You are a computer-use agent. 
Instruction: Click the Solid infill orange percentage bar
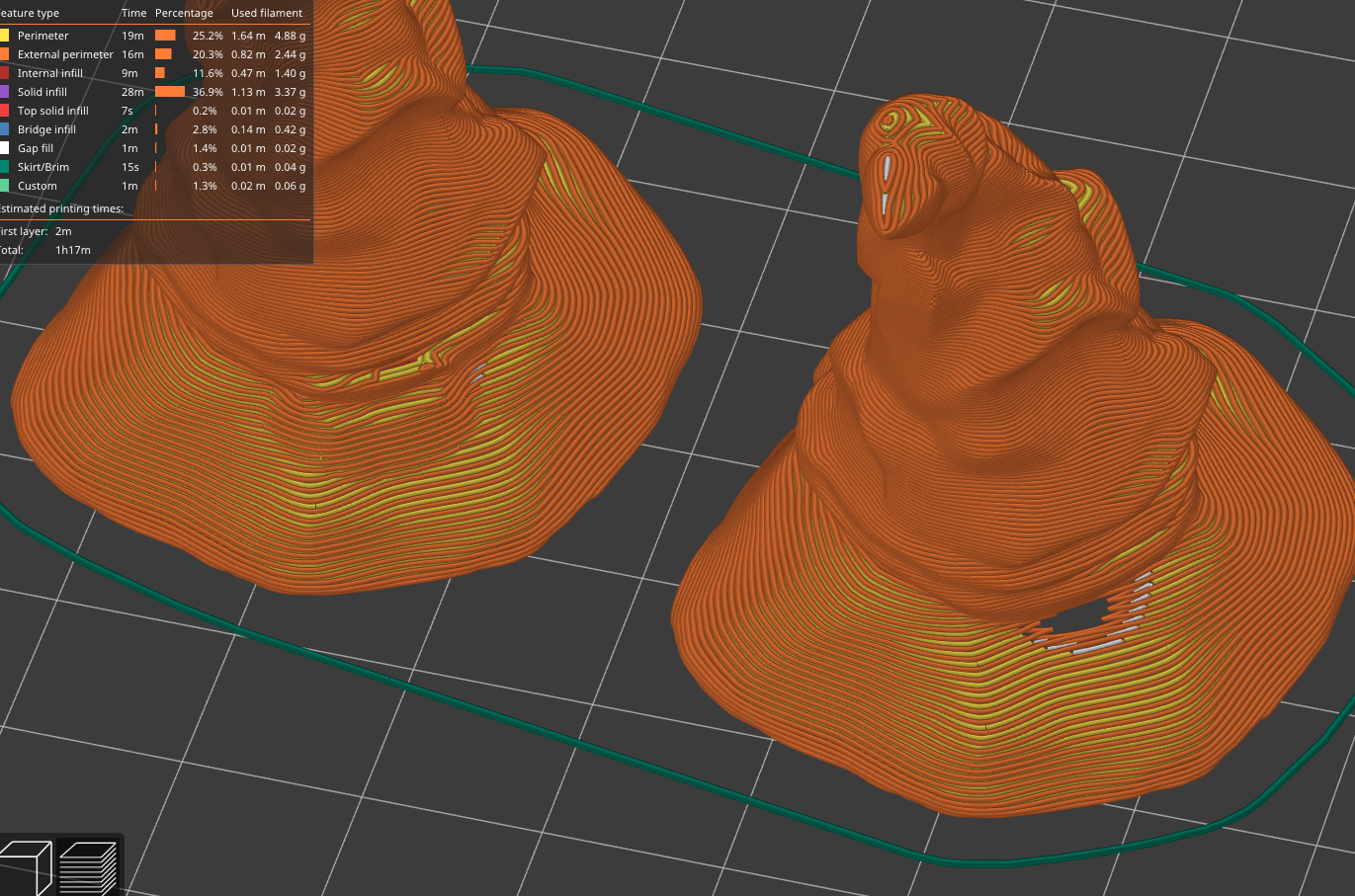(x=170, y=92)
